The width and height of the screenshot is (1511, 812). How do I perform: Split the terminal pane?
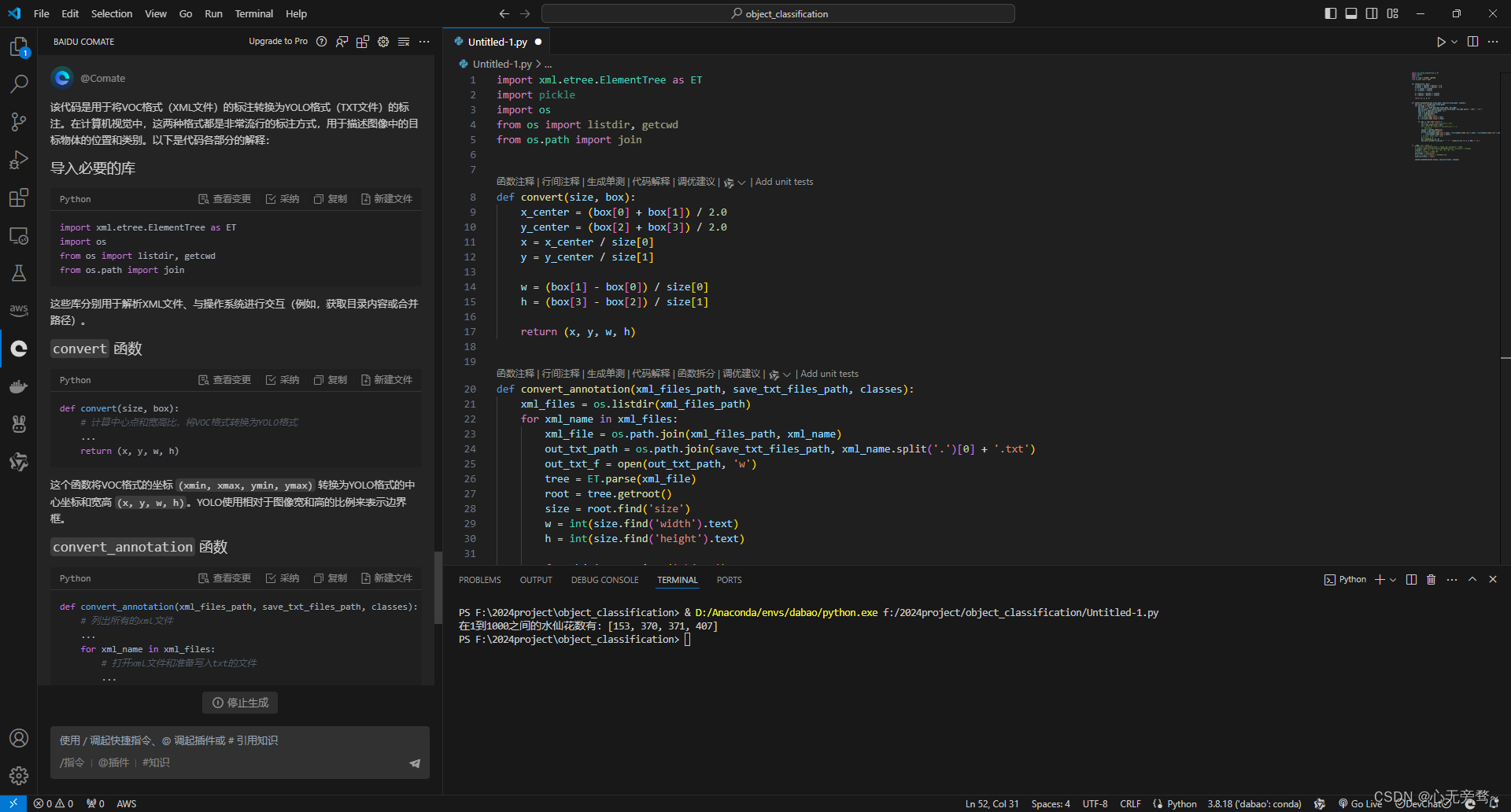point(1411,580)
